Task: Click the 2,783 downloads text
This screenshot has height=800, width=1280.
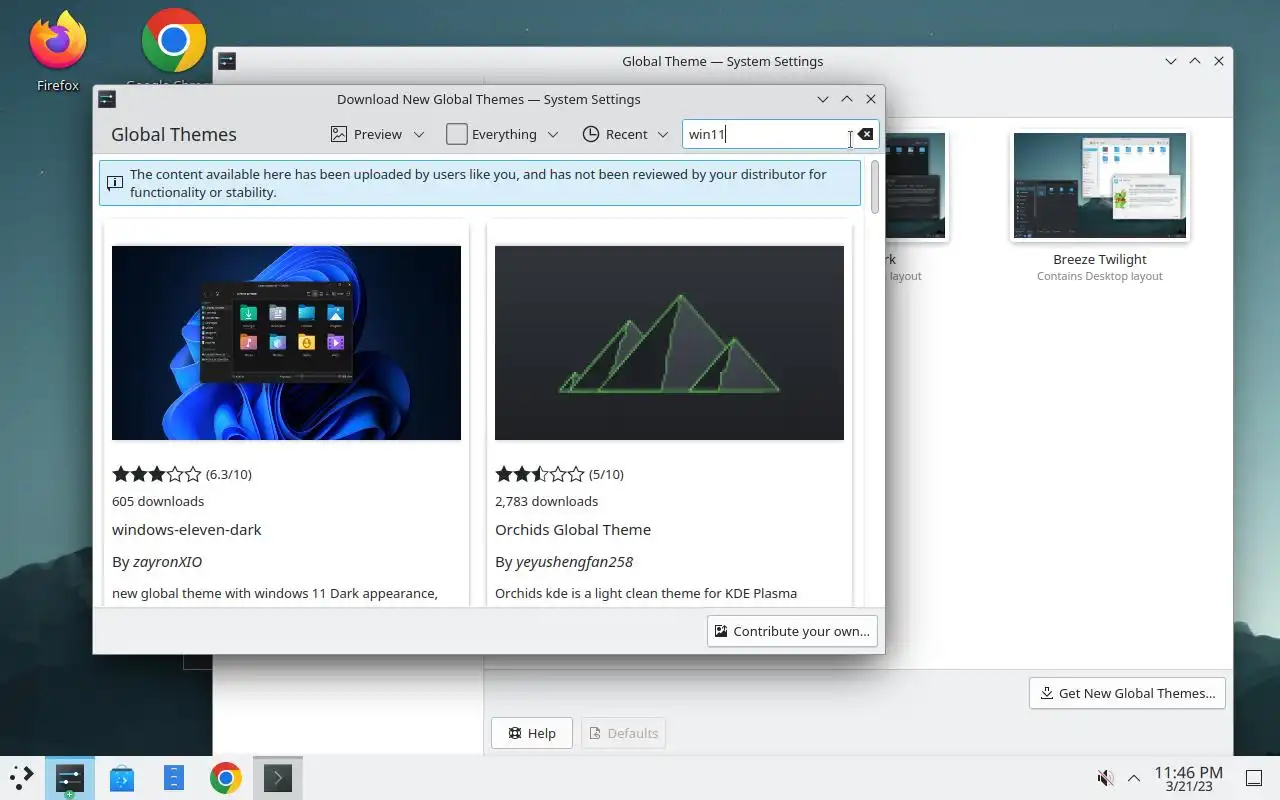Action: (x=546, y=501)
